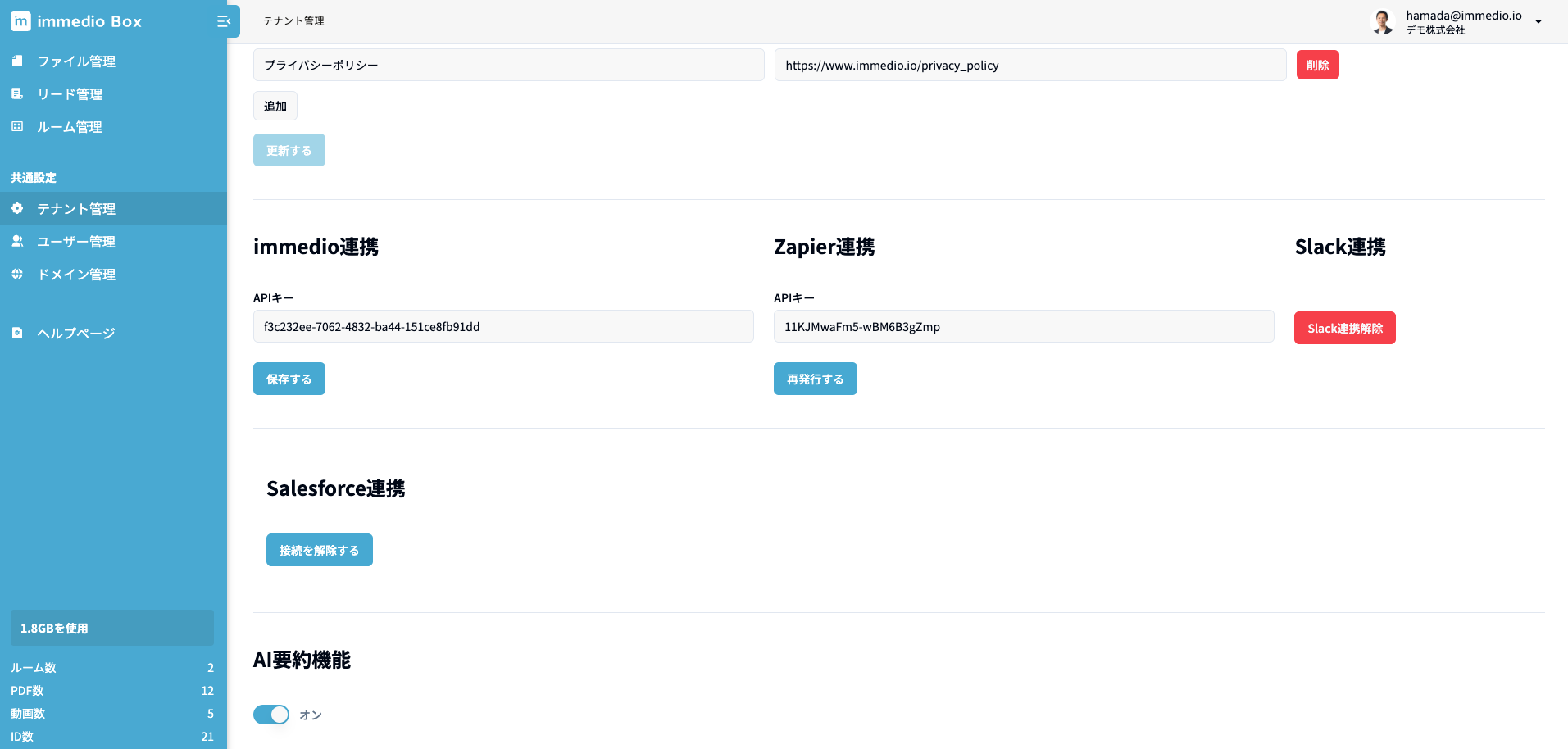The width and height of the screenshot is (1568, 749).
Task: Click the Slack連携解除 button
Action: [x=1344, y=328]
